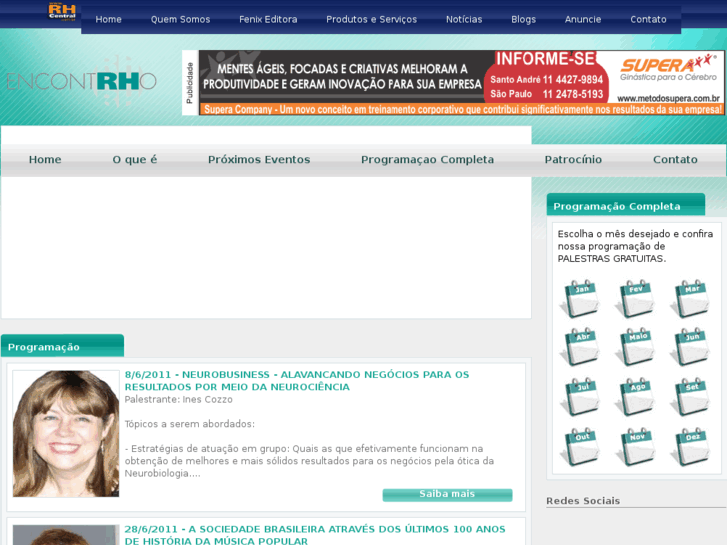Image resolution: width=727 pixels, height=545 pixels.
Task: Click www.metodosupera.com.br in the banner
Action: click(668, 98)
